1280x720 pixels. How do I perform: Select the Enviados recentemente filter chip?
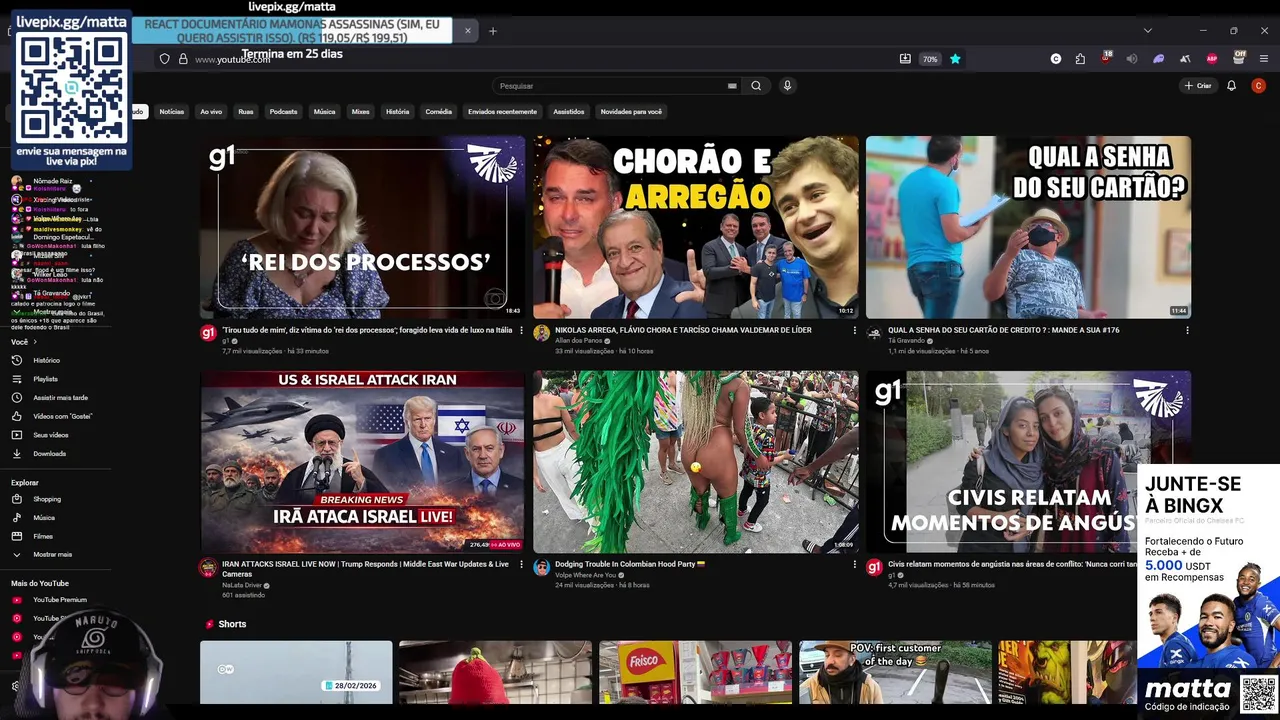click(502, 112)
